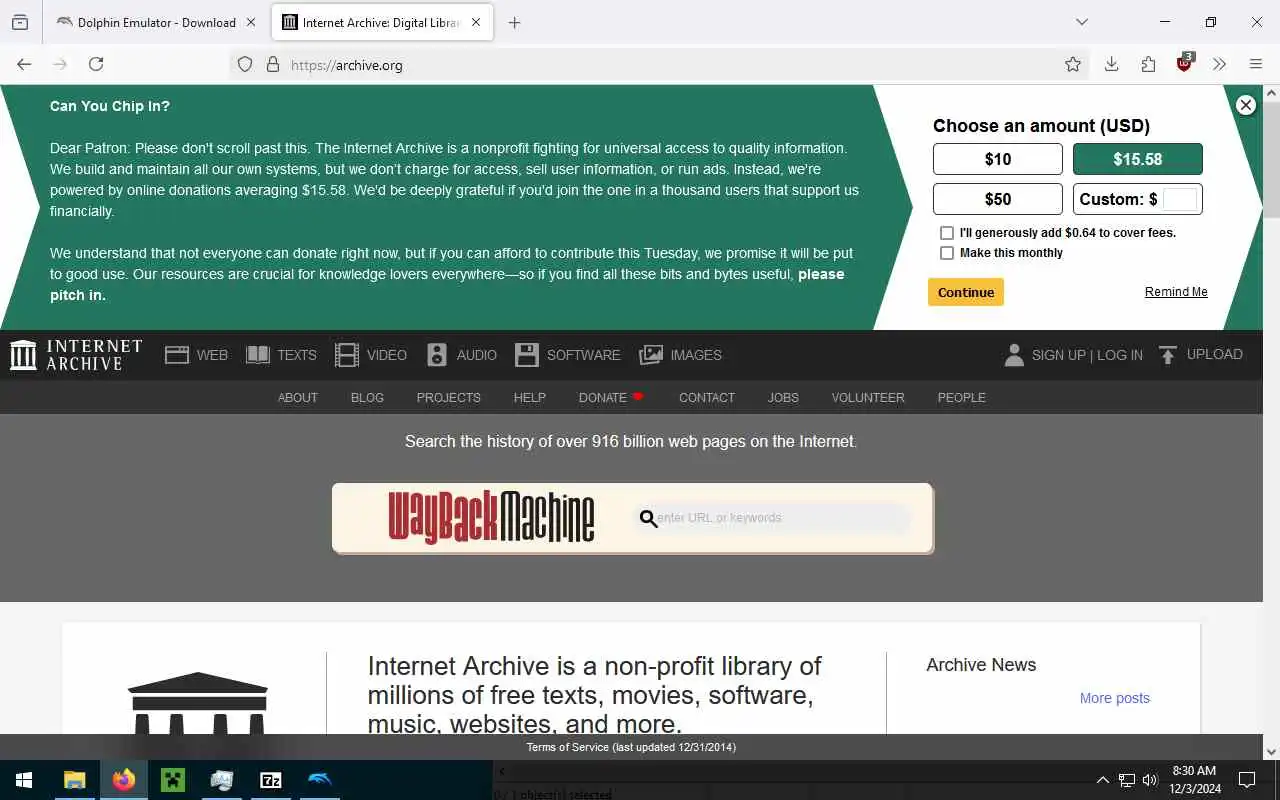Screen dimensions: 1280x800
Task: Choose the $15.58 donation amount
Action: point(1138,159)
